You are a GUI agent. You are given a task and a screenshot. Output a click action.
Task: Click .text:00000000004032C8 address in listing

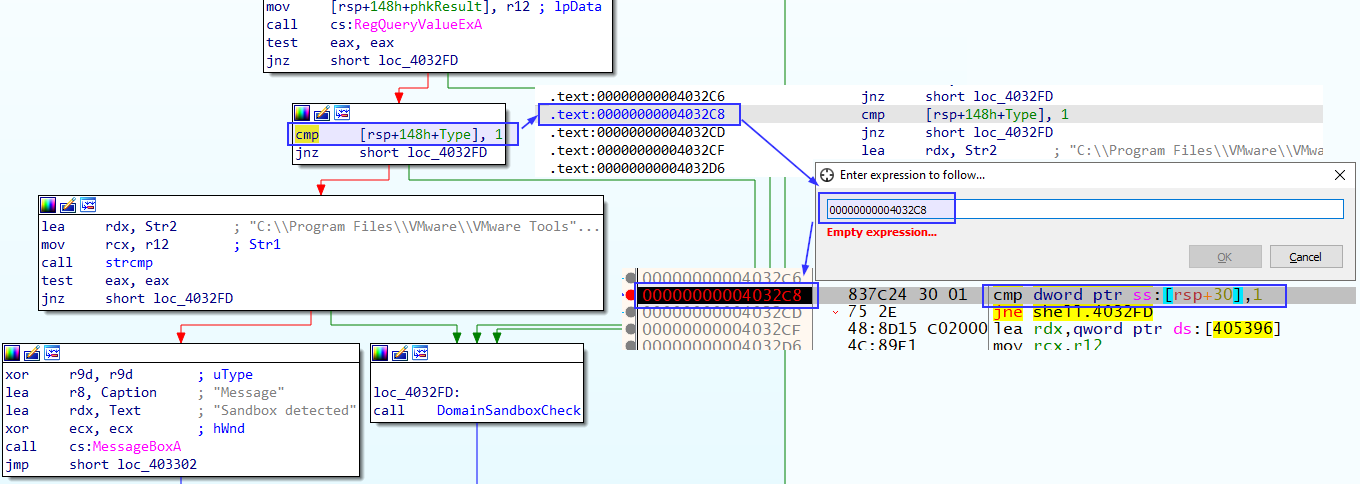[637, 115]
